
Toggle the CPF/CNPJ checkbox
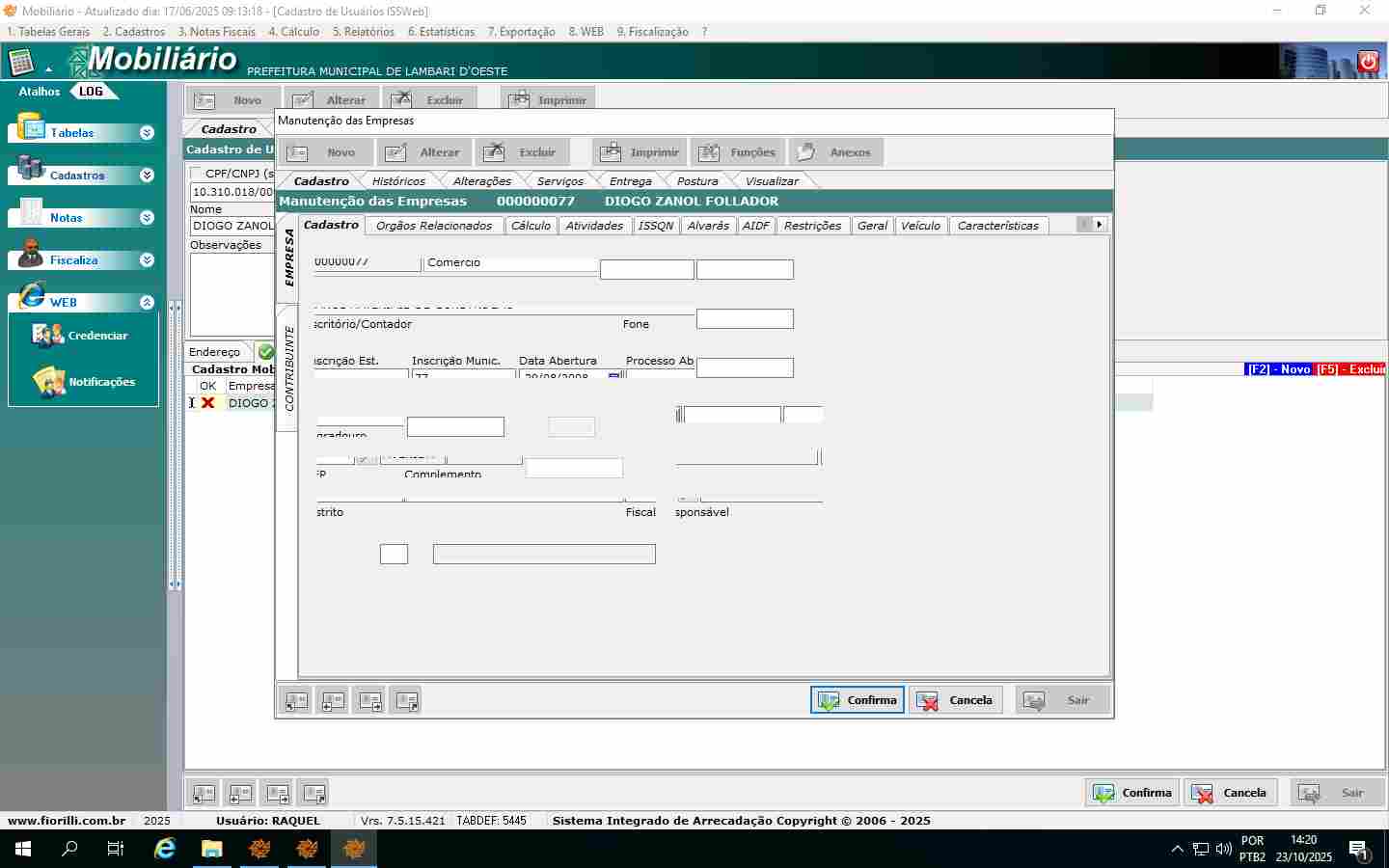coord(197,174)
